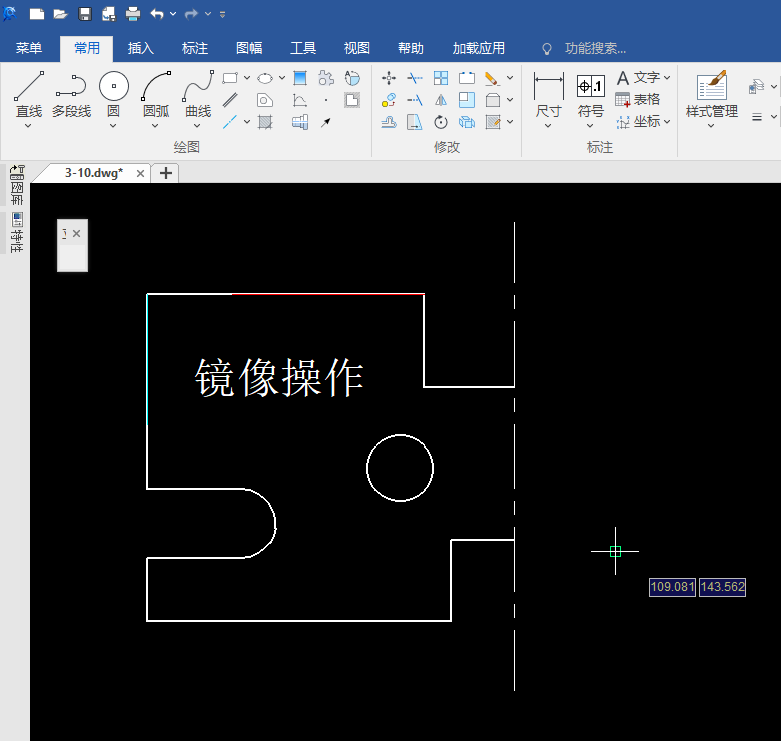Switch to the 标注 ribbon tab
The height and width of the screenshot is (741, 781).
(x=195, y=48)
